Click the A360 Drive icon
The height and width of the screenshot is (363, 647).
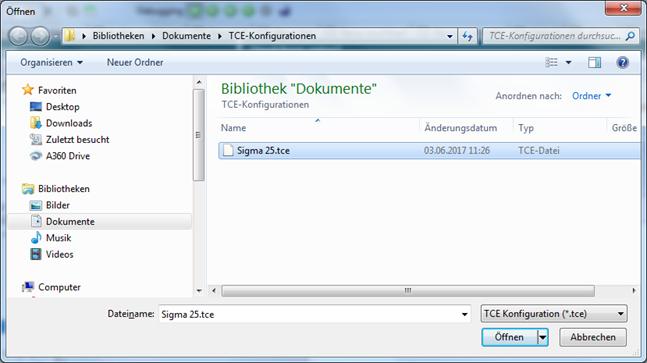click(x=36, y=156)
